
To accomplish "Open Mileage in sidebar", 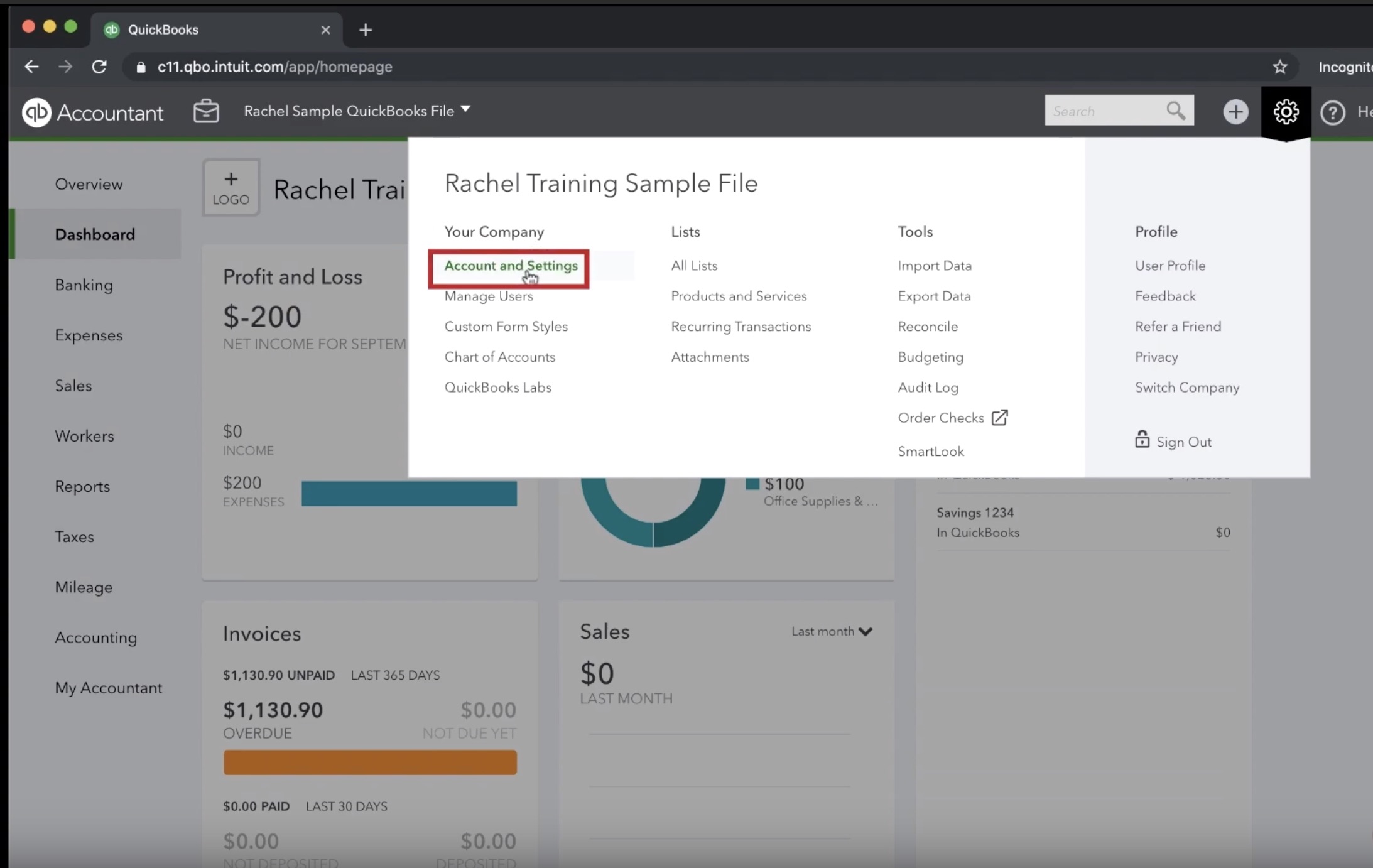I will pyautogui.click(x=84, y=587).
